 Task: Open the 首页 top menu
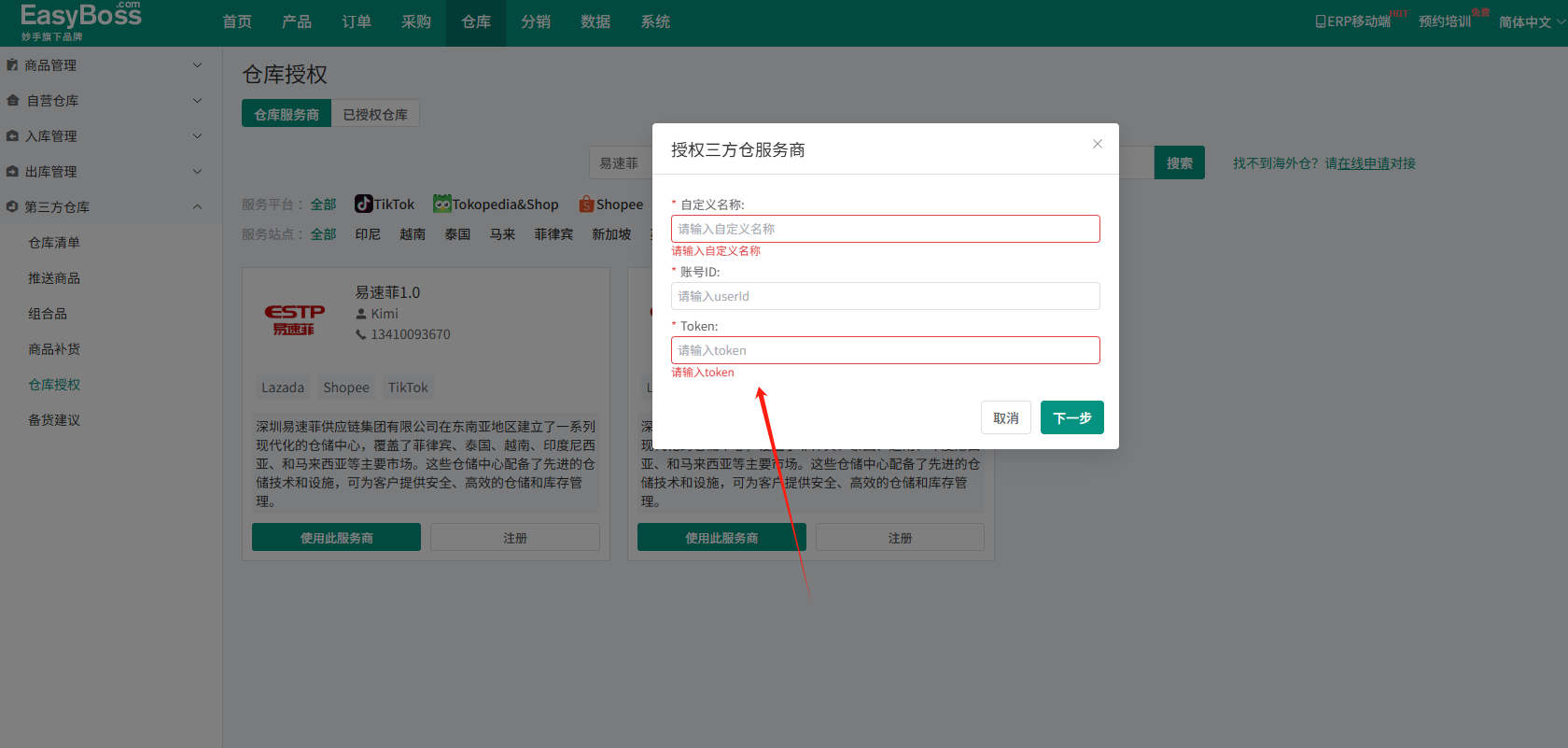pyautogui.click(x=237, y=21)
